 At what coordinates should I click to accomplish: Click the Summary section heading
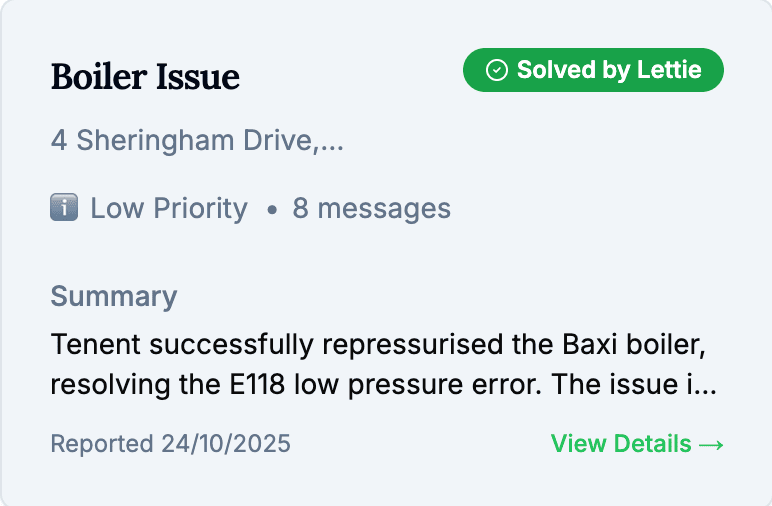point(114,296)
